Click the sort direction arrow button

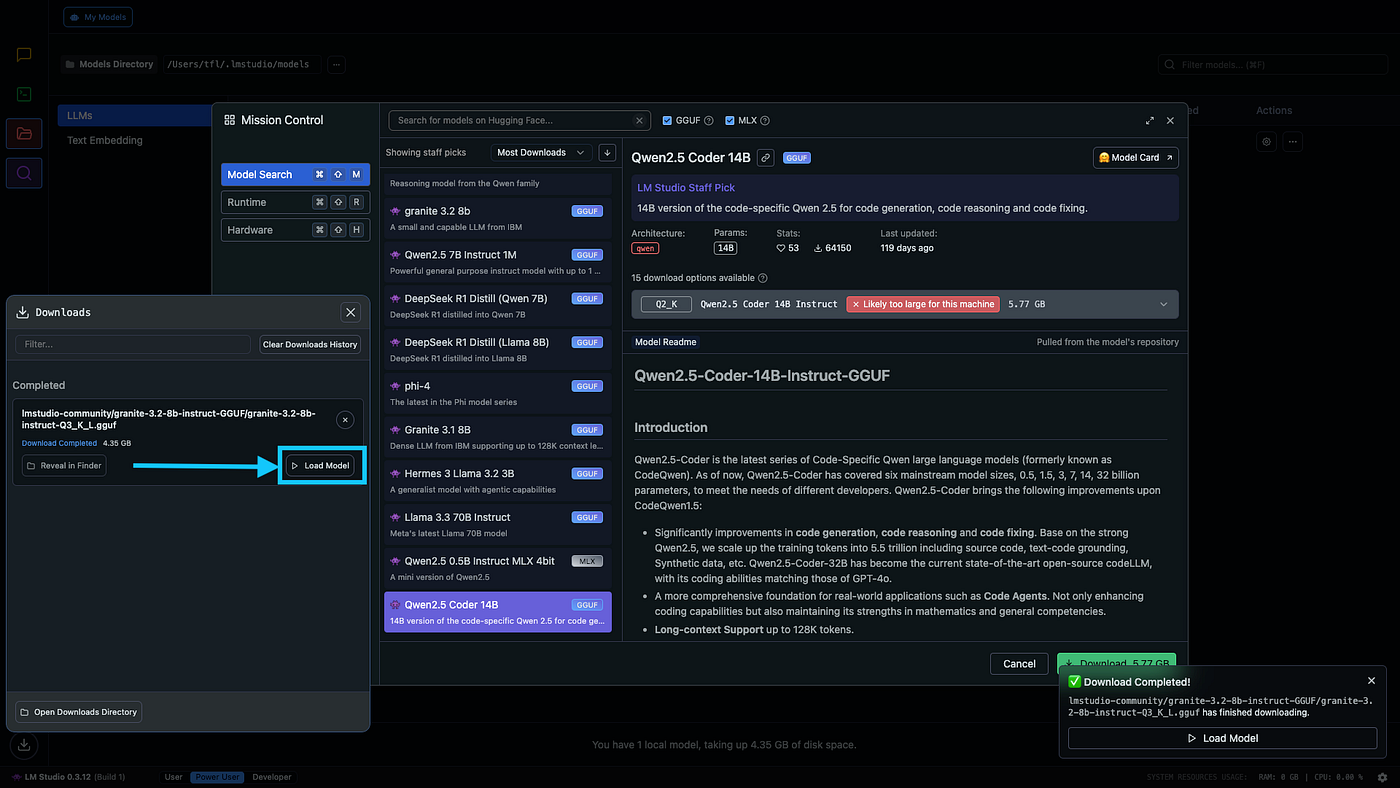(x=607, y=152)
